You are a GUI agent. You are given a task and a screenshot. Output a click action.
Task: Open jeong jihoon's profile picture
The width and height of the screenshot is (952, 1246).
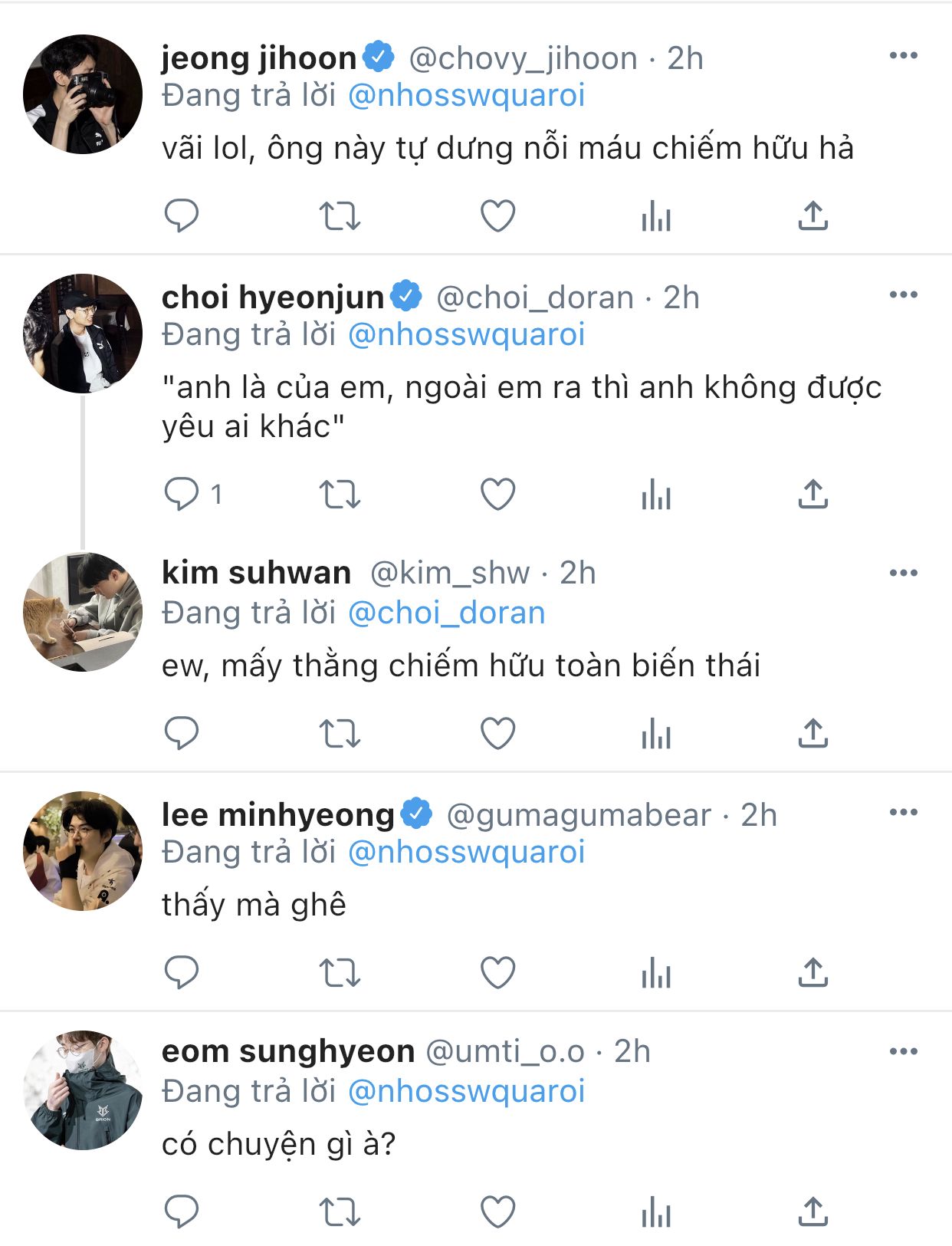[x=83, y=94]
